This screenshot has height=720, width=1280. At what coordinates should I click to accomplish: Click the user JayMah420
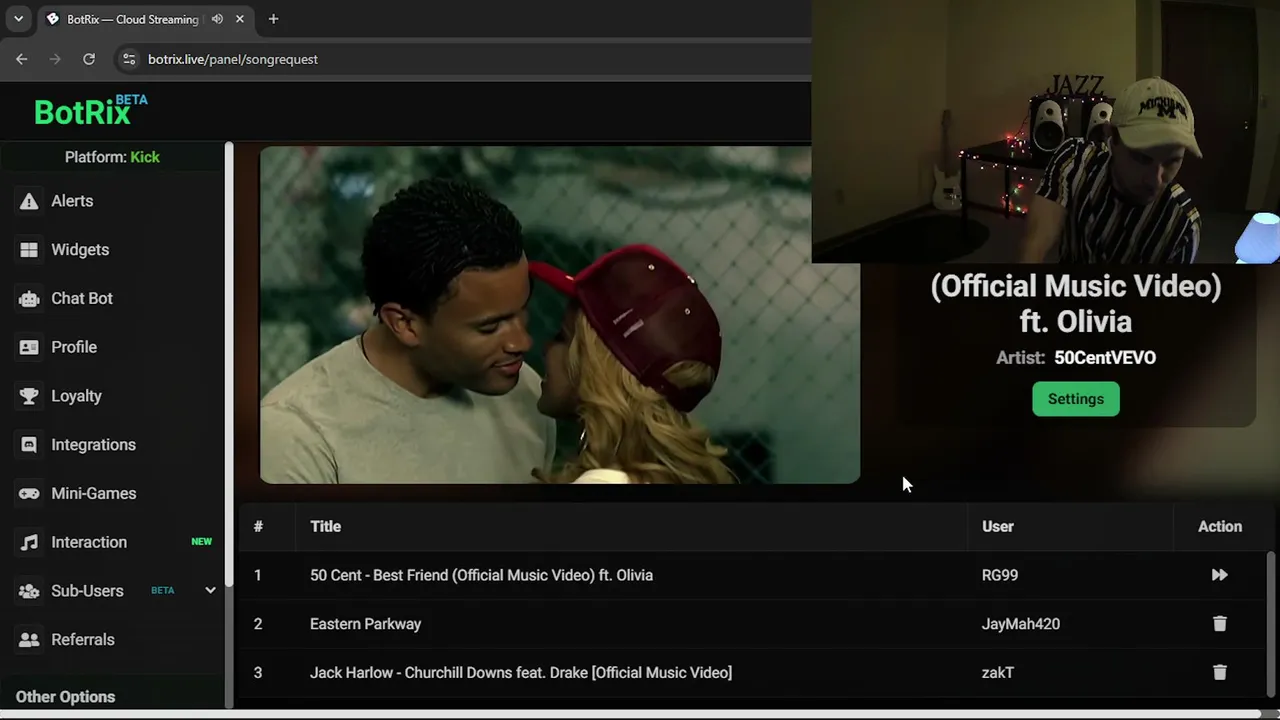[x=1021, y=624]
